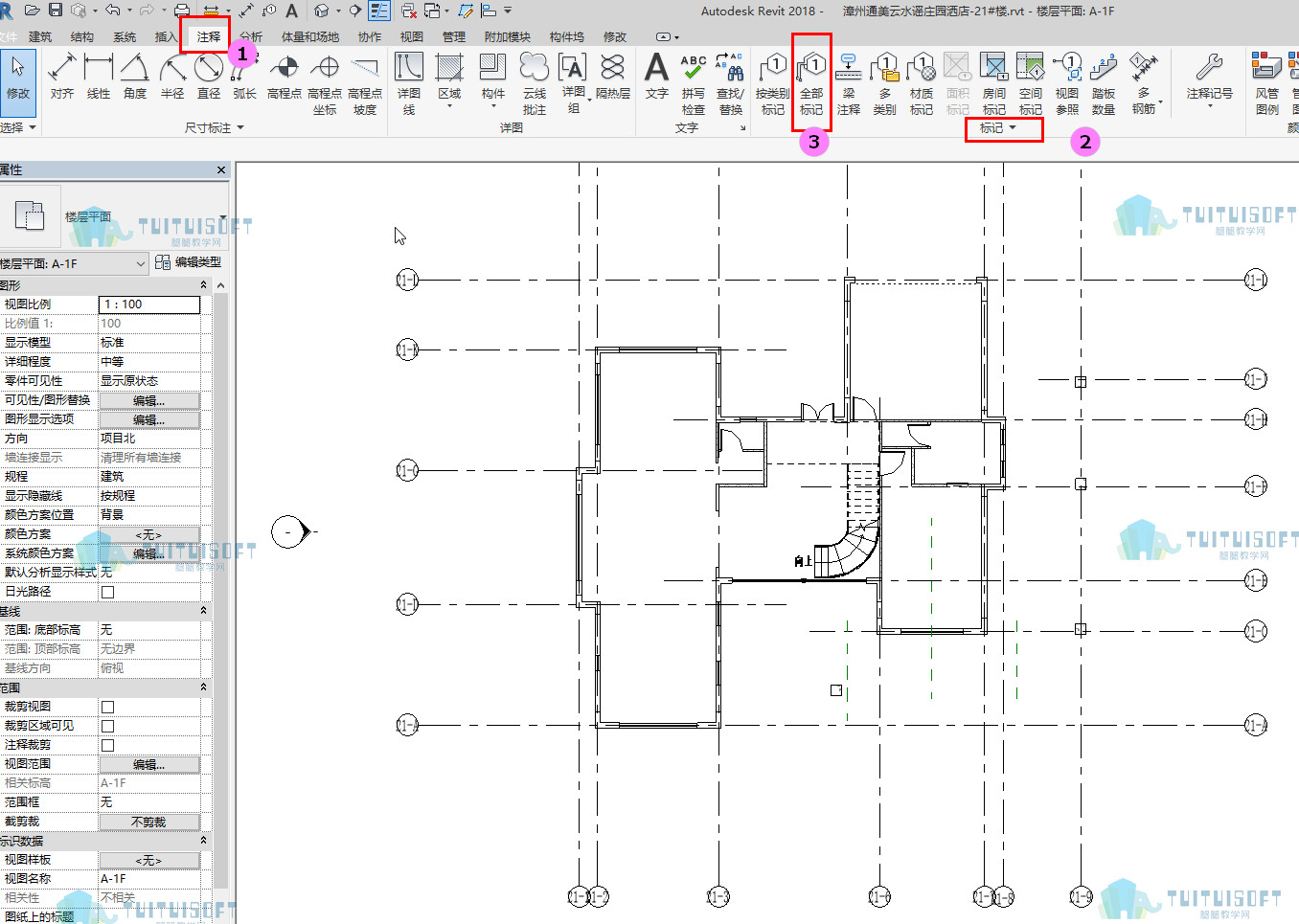The image size is (1299, 924).
Task: Select the Radial dimension tool (半径)
Action: pyautogui.click(x=172, y=77)
